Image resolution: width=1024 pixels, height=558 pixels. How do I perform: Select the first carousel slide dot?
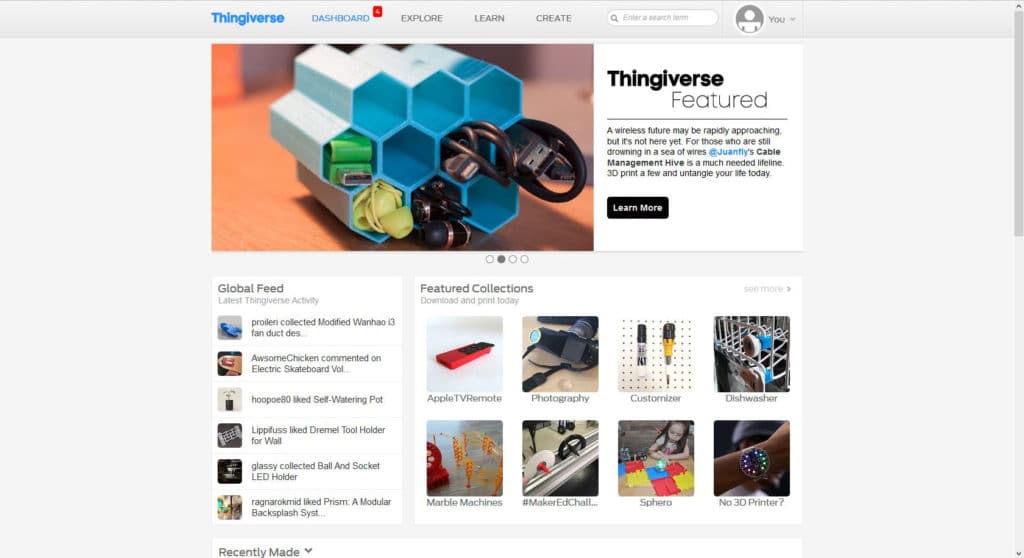coord(489,259)
